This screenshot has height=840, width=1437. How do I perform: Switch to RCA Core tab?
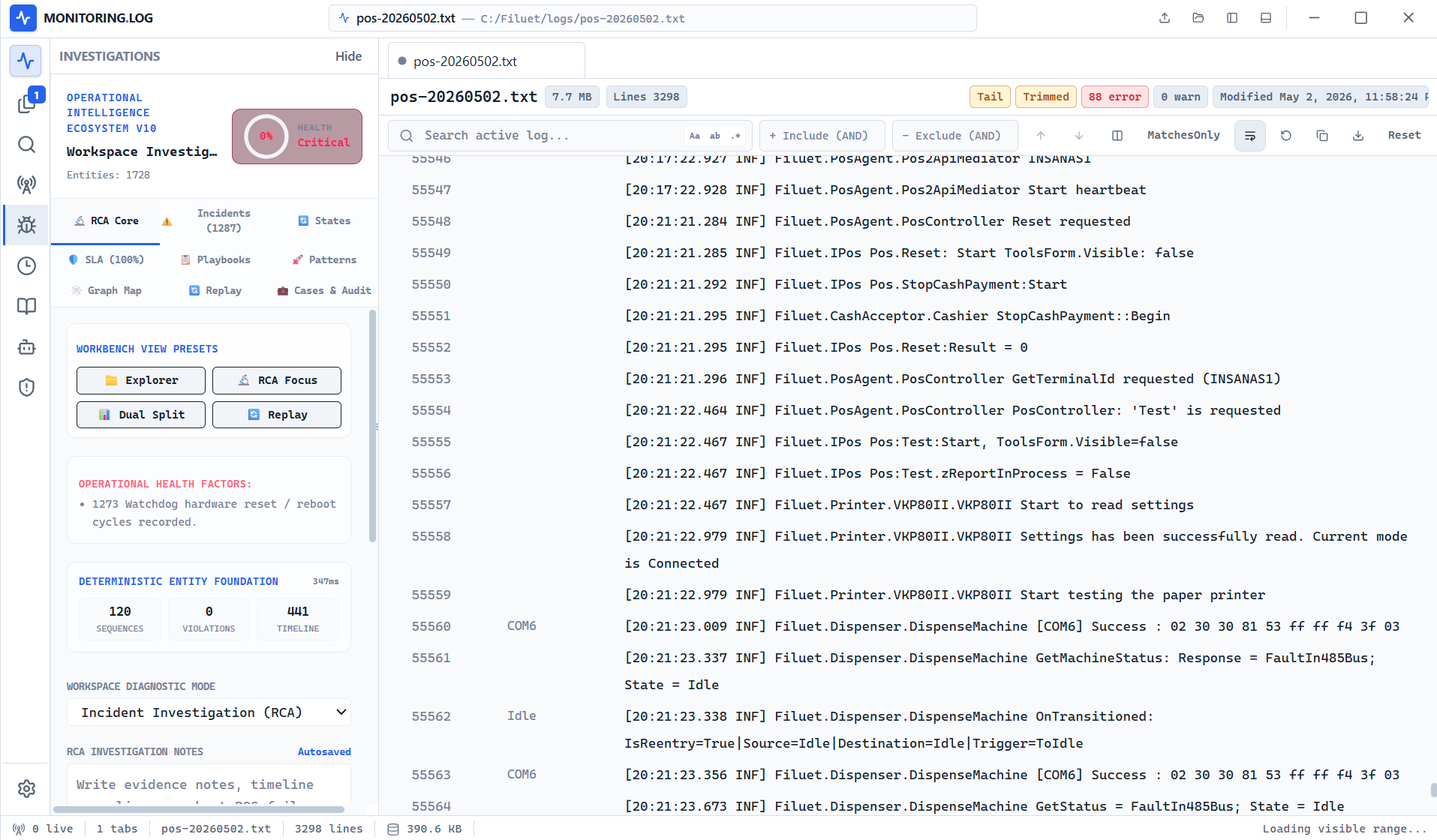click(x=106, y=220)
